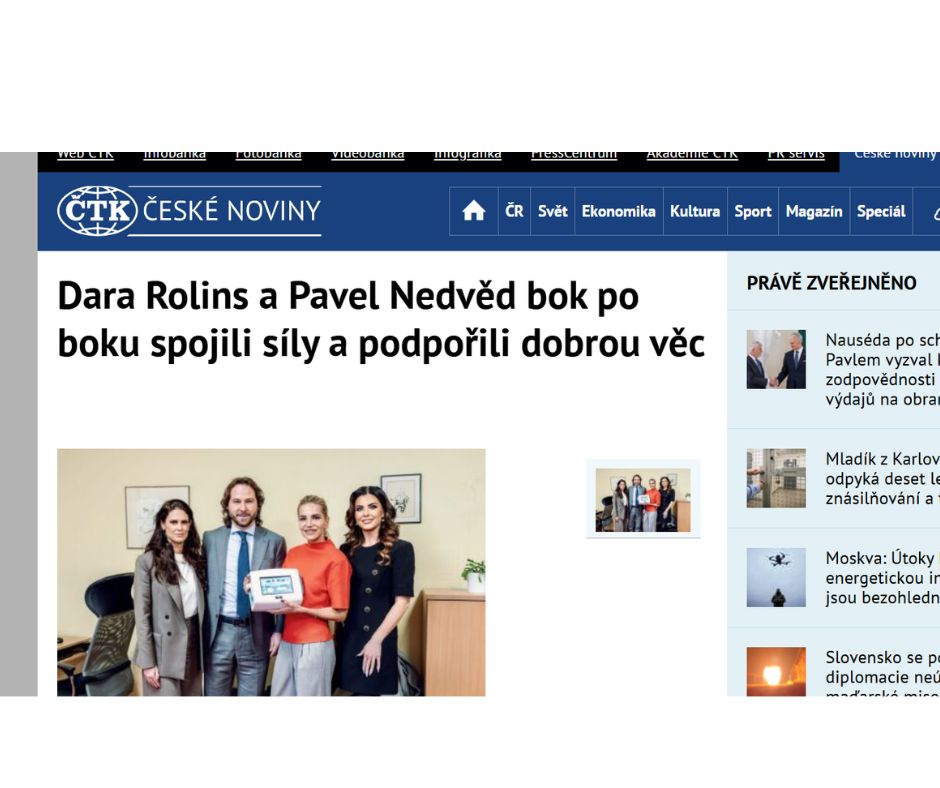
Task: Click the ČTK České noviny logo
Action: pos(189,211)
